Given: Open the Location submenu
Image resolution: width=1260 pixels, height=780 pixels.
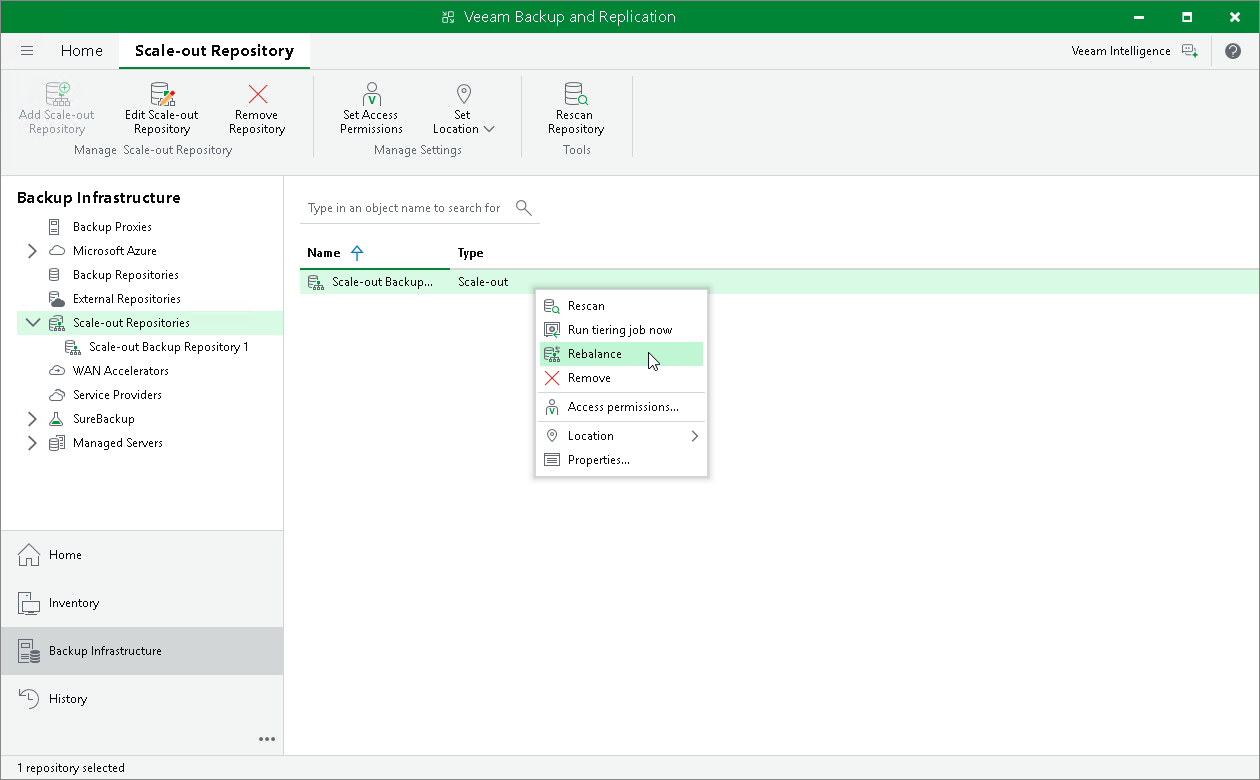Looking at the screenshot, I should 621,436.
